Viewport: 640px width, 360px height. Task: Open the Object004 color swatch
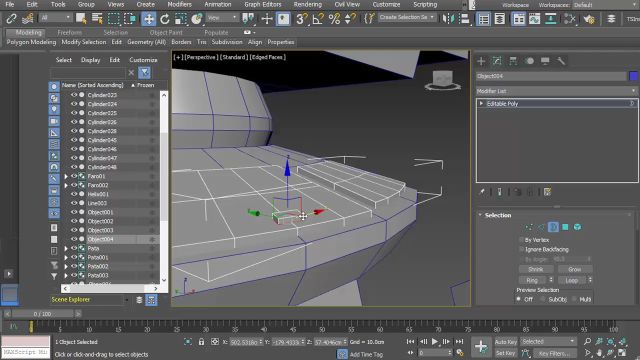[x=633, y=76]
